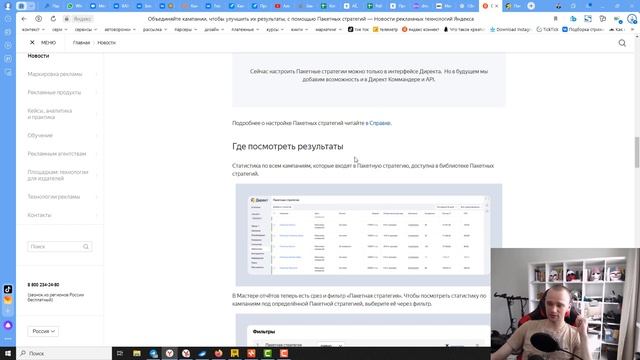This screenshot has height=360, width=640.
Task: Open the Tik Tok bookmark
Action: (x=358, y=29)
